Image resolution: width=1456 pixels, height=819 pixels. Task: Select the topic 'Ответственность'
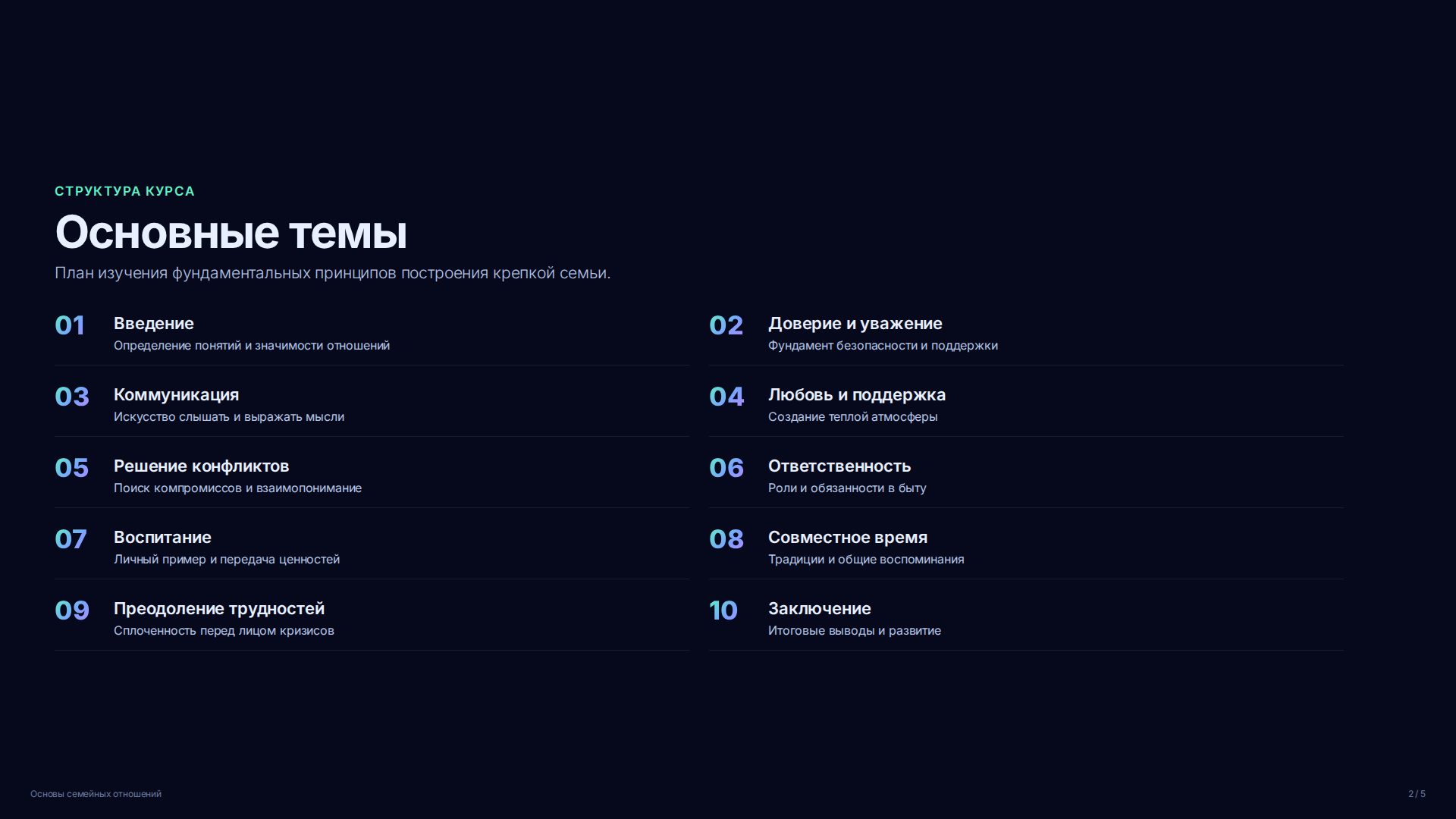tap(839, 466)
